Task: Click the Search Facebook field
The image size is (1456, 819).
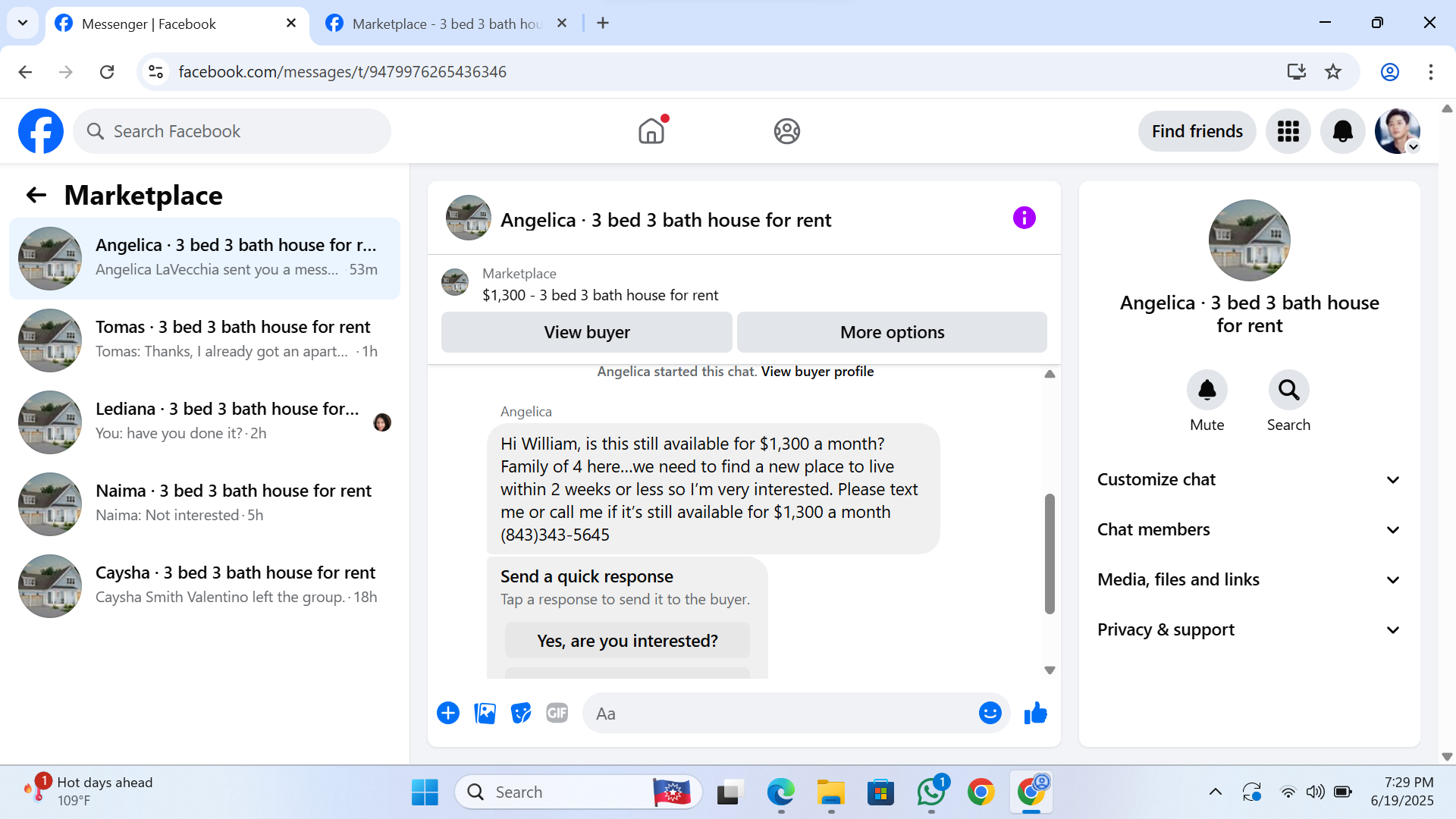Action: pyautogui.click(x=232, y=131)
